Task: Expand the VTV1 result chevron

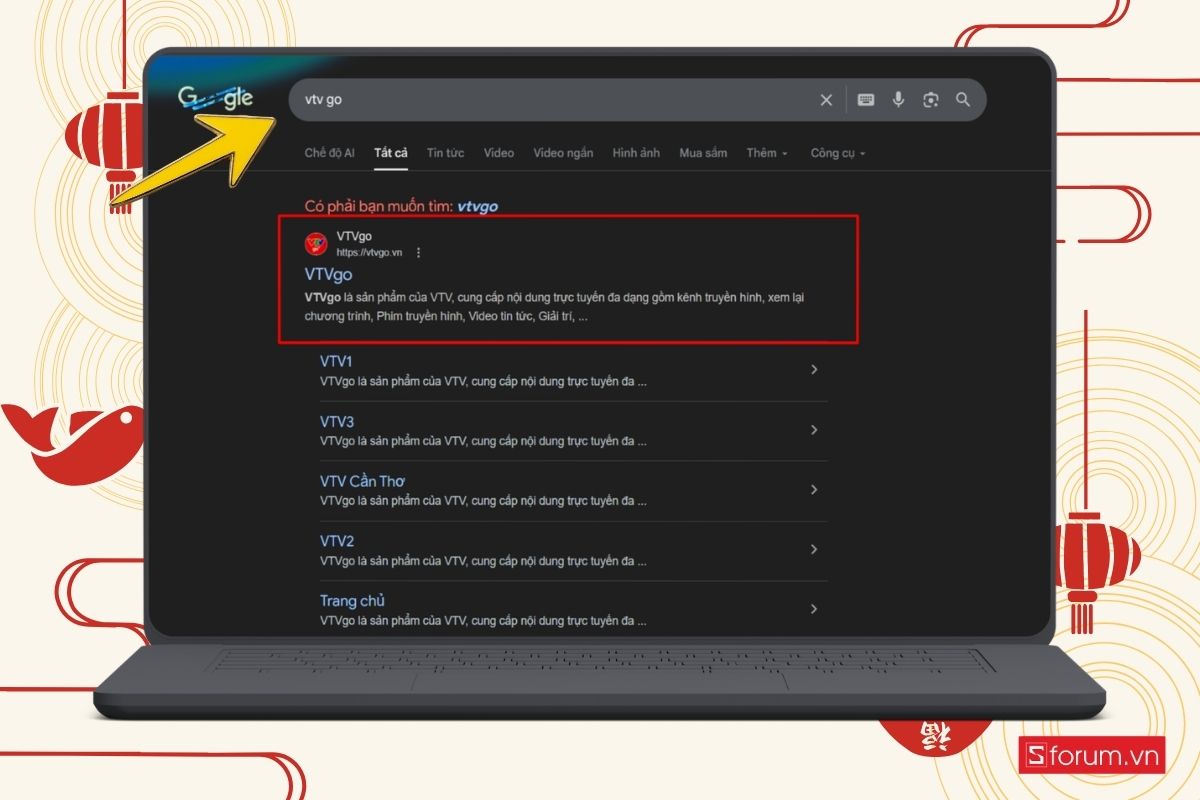Action: (814, 369)
